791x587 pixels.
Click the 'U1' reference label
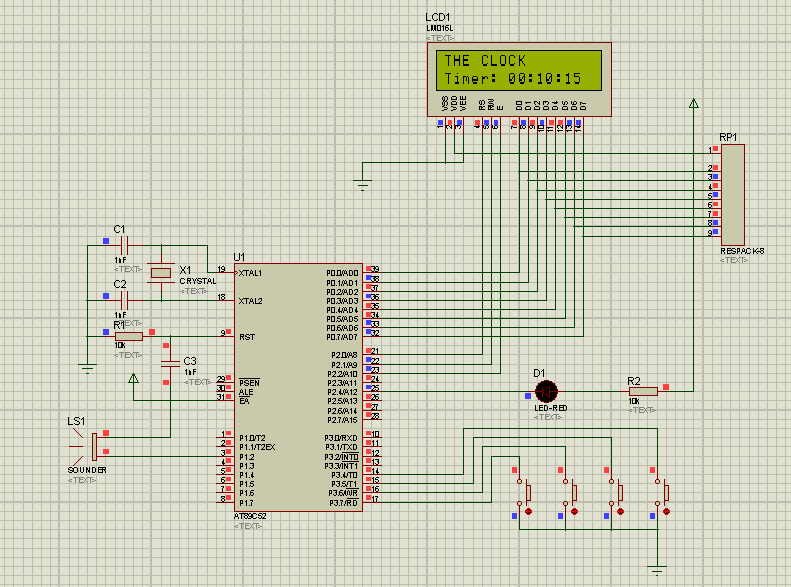point(239,257)
